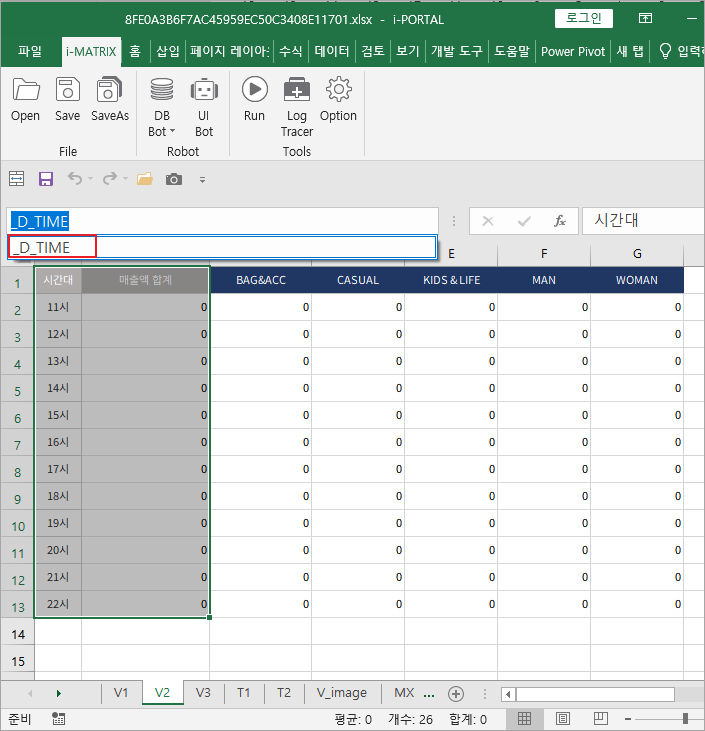
Task: Add a new sheet with plus button
Action: (456, 693)
